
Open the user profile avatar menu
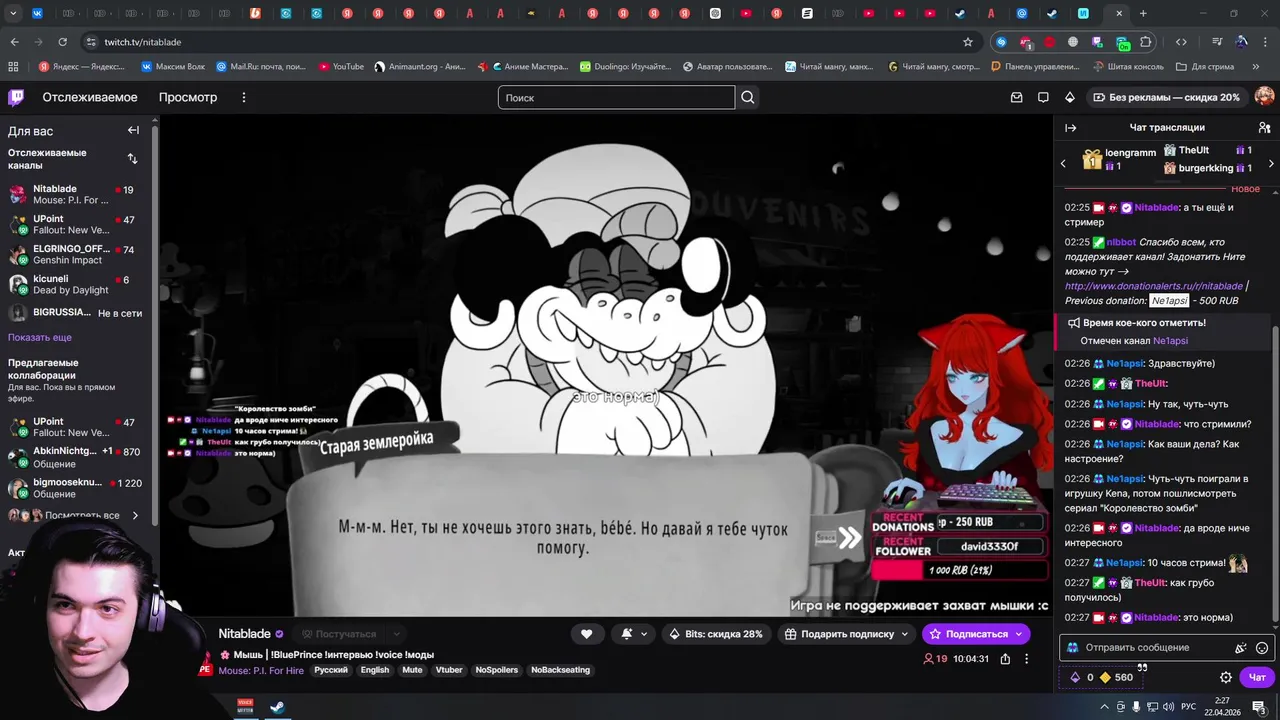[x=1264, y=97]
